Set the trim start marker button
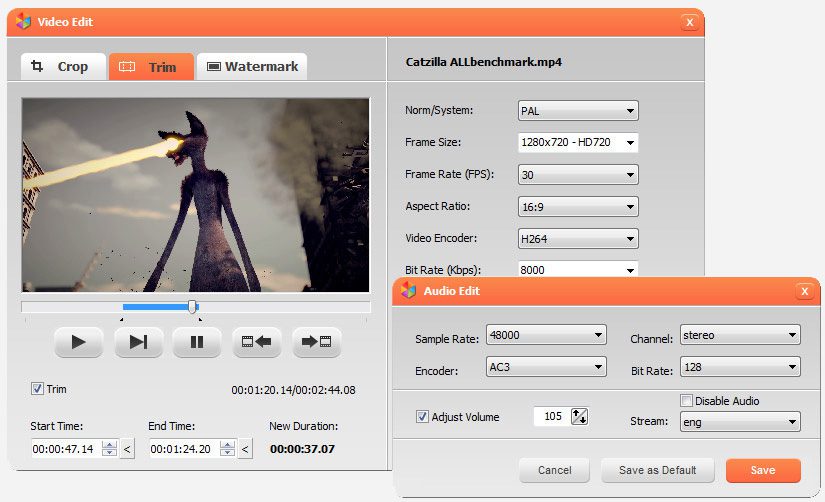The width and height of the screenshot is (825, 502). [x=256, y=342]
